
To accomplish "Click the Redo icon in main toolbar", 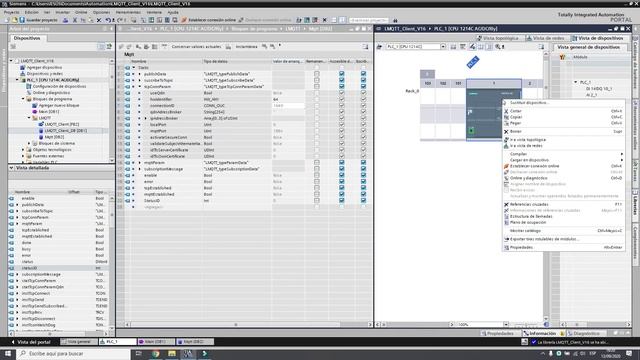I will pos(120,20).
